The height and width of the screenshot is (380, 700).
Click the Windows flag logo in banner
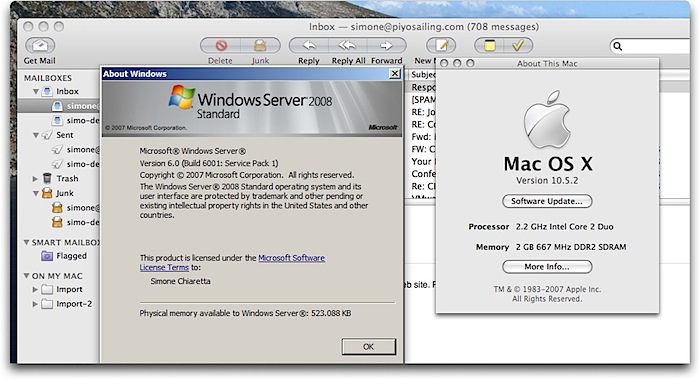tap(182, 97)
